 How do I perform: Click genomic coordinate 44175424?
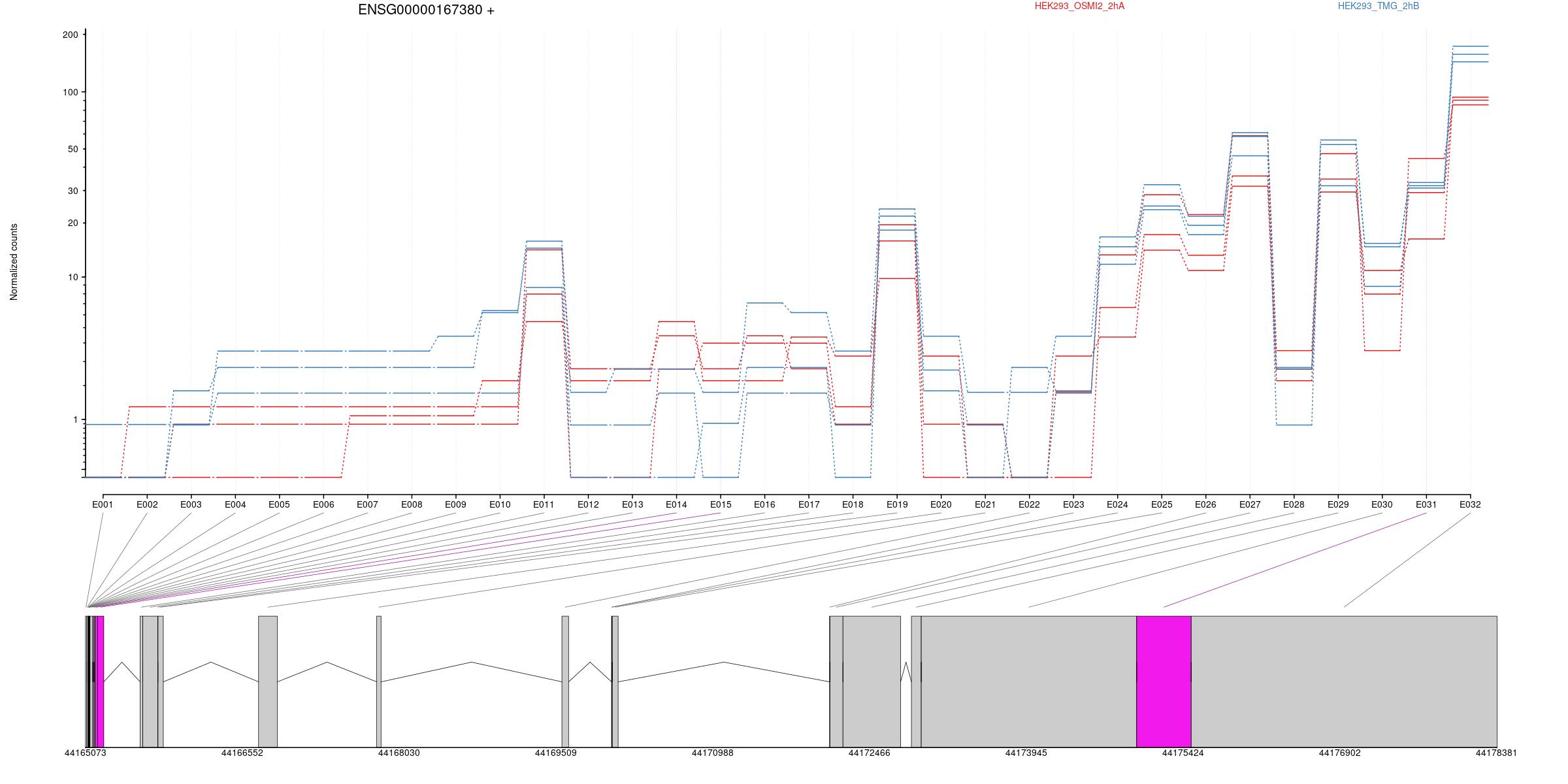pos(1183,753)
